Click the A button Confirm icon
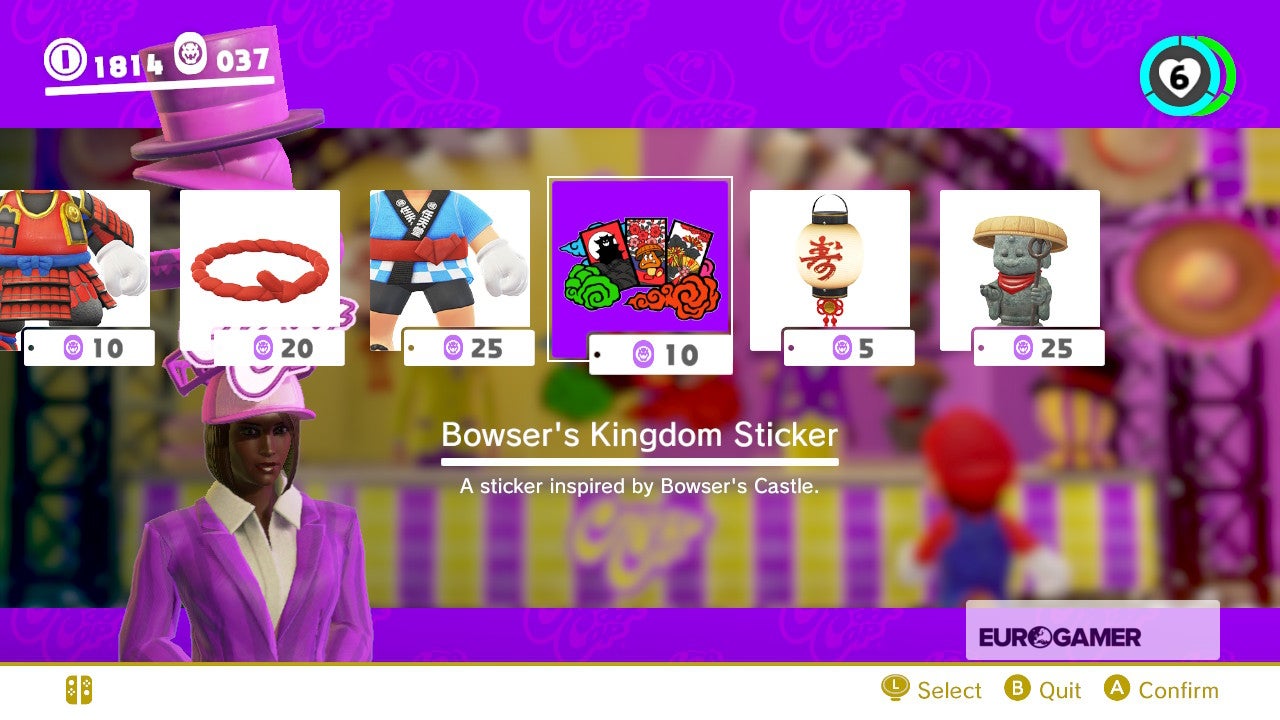Screen dimensions: 1280x720 (x=1117, y=688)
